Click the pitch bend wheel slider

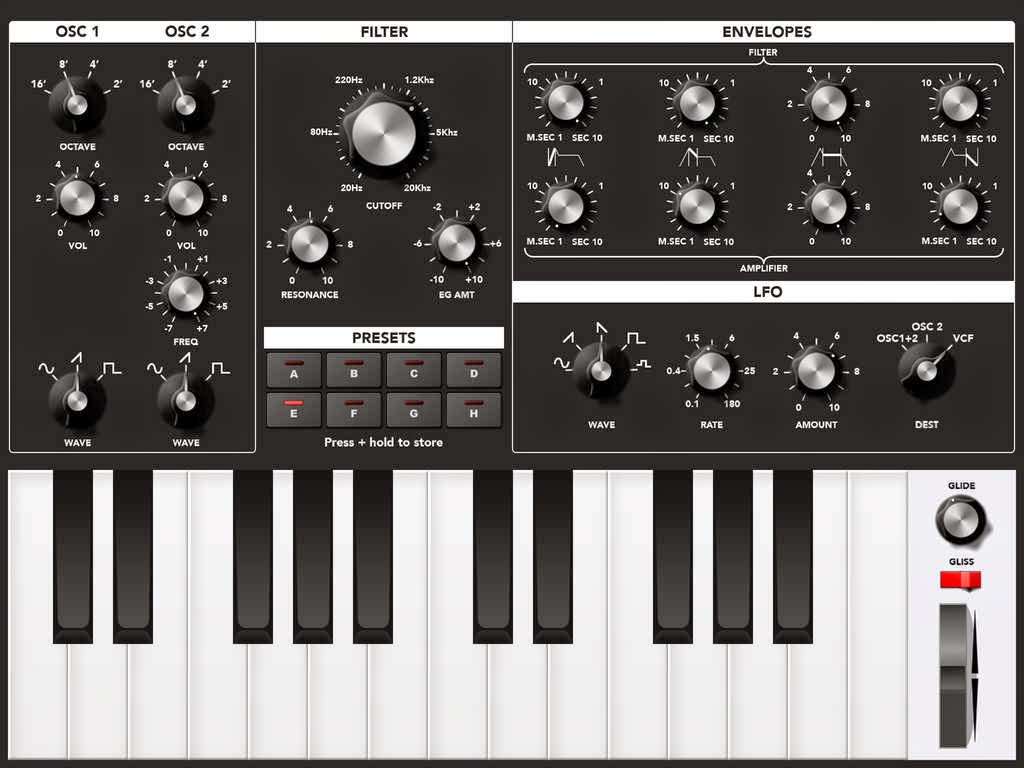coord(955,675)
